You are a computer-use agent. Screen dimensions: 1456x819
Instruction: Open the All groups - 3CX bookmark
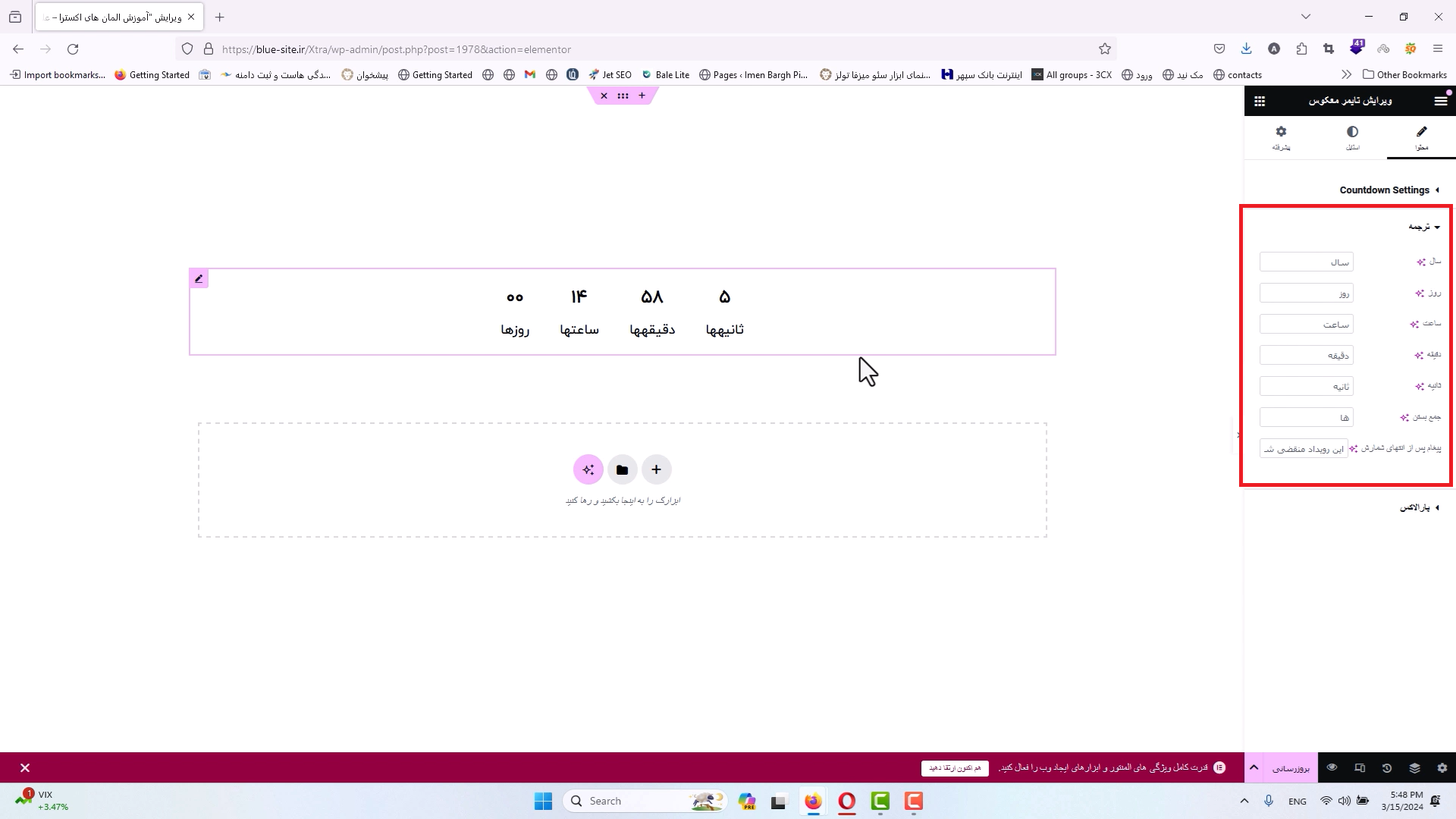pos(1072,74)
